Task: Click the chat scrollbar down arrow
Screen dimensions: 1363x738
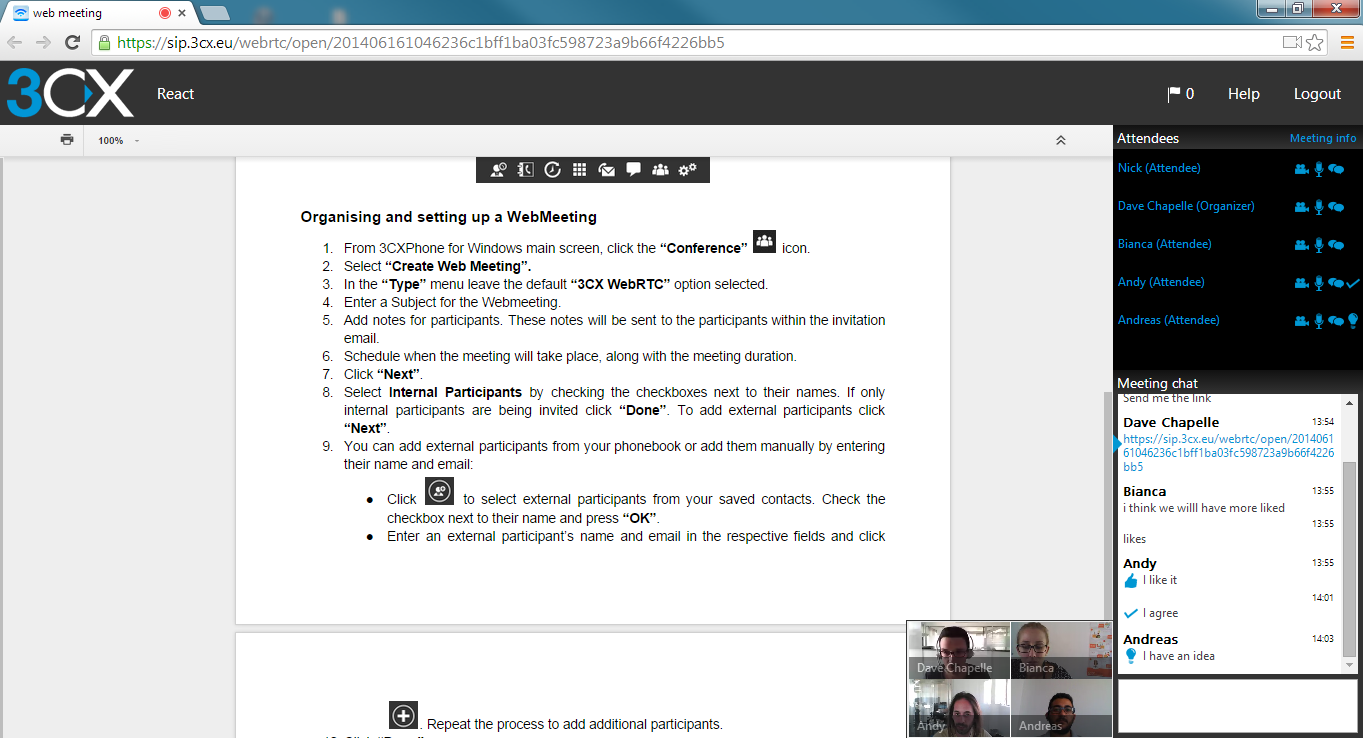Action: click(1349, 665)
